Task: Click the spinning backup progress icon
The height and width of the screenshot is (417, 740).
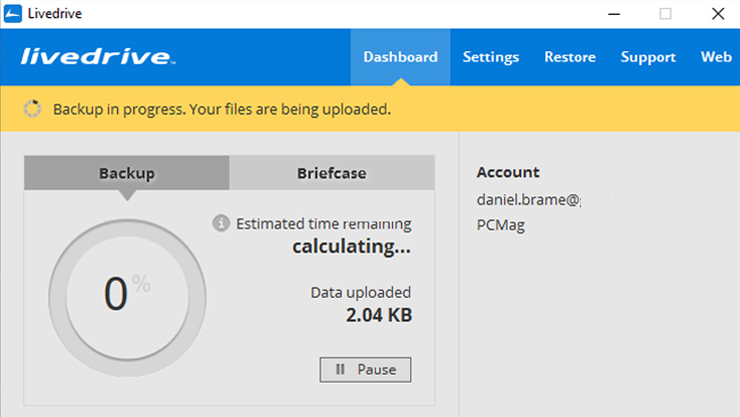Action: [x=33, y=109]
